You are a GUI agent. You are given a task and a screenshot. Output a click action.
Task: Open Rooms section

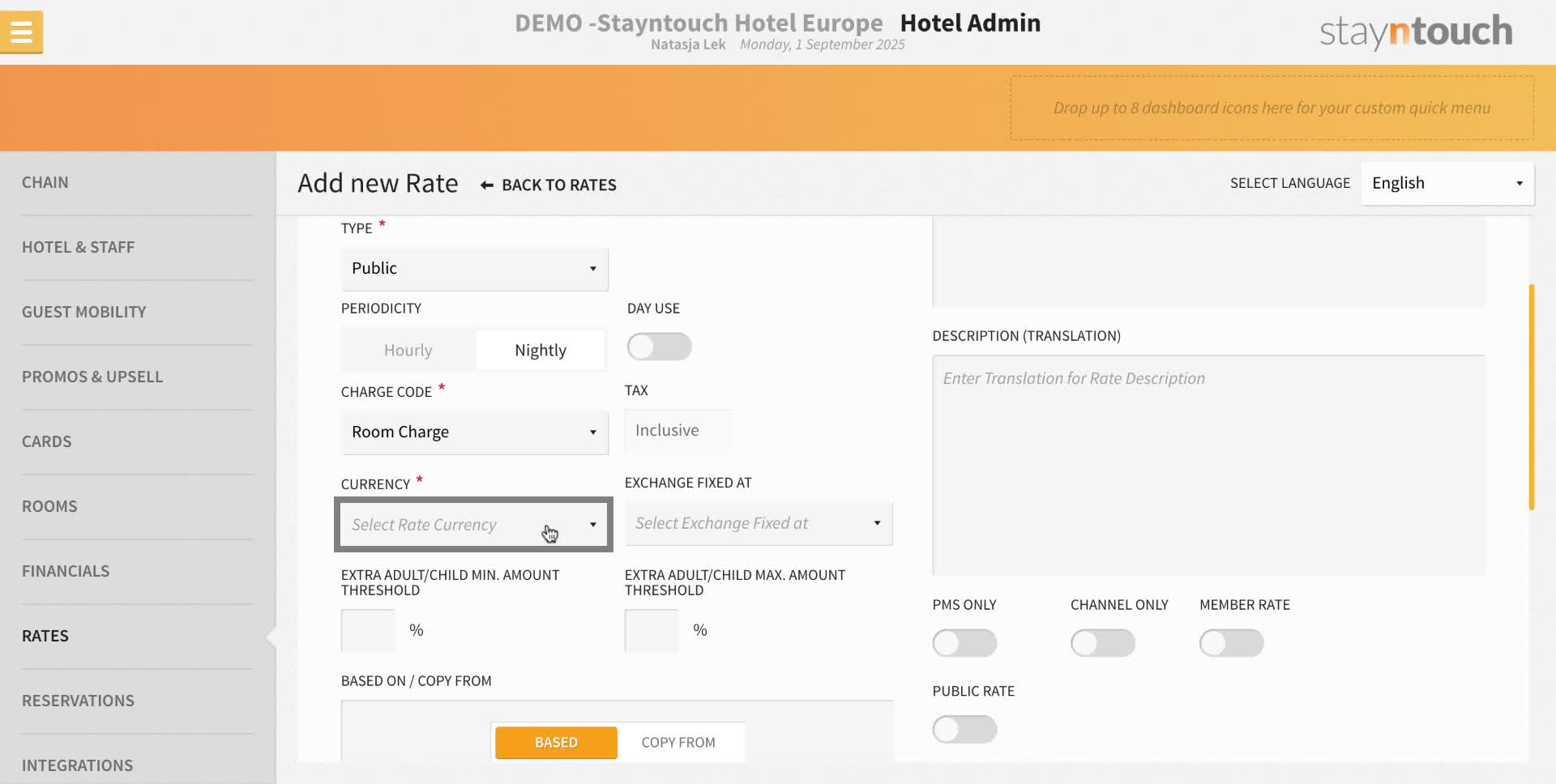(49, 506)
